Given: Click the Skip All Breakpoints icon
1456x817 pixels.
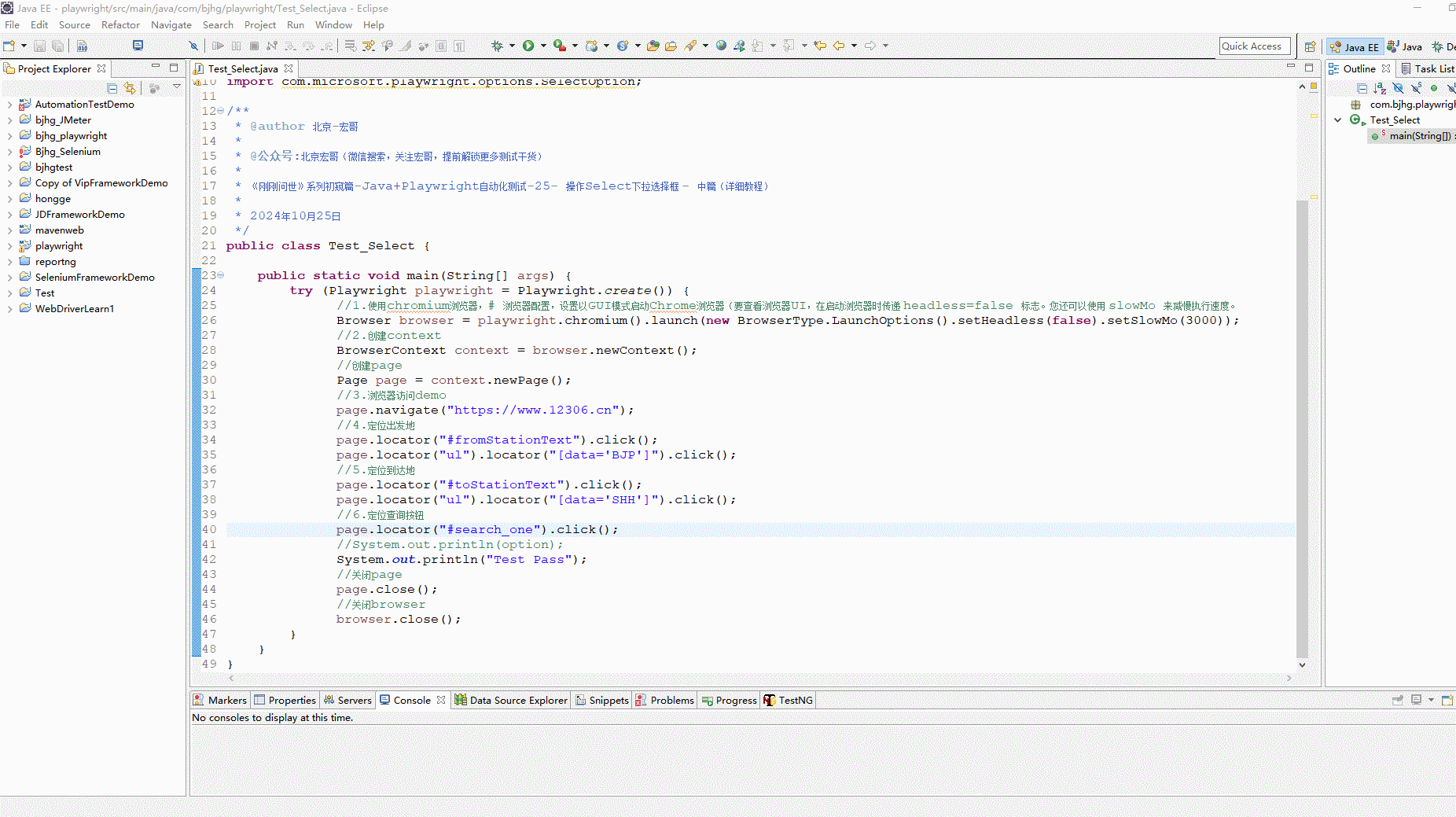Looking at the screenshot, I should click(x=193, y=46).
